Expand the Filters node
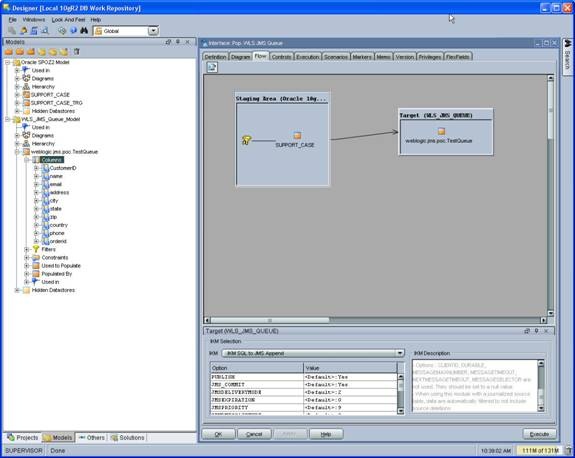 26,249
